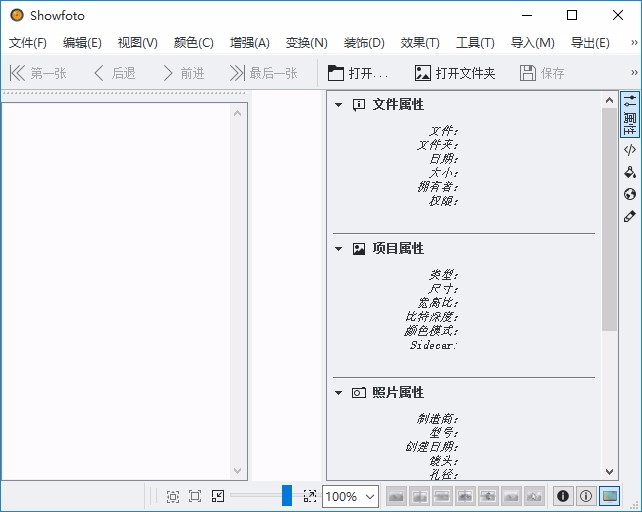The width and height of the screenshot is (642, 512).
Task: Open the 增强(A) menu
Action: tap(250, 43)
